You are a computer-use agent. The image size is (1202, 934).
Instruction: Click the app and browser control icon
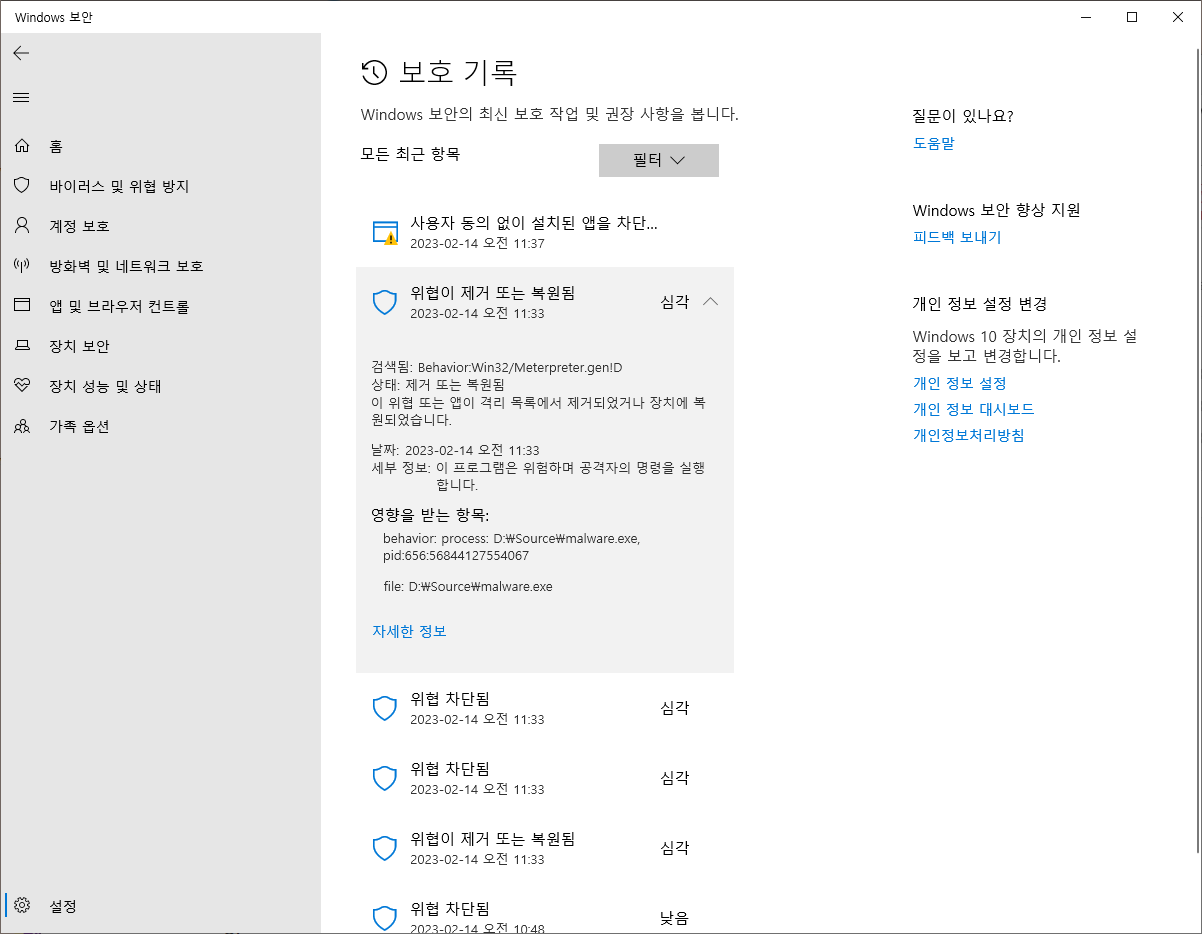pyautogui.click(x=22, y=306)
